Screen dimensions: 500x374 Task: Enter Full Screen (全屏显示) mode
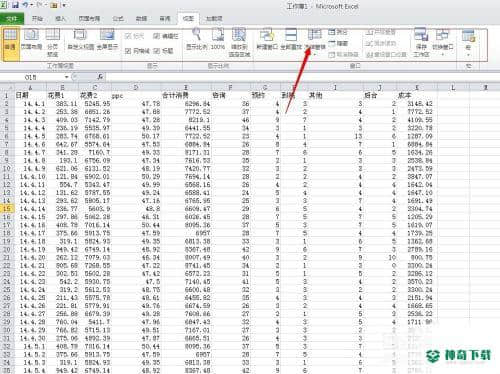coord(107,39)
